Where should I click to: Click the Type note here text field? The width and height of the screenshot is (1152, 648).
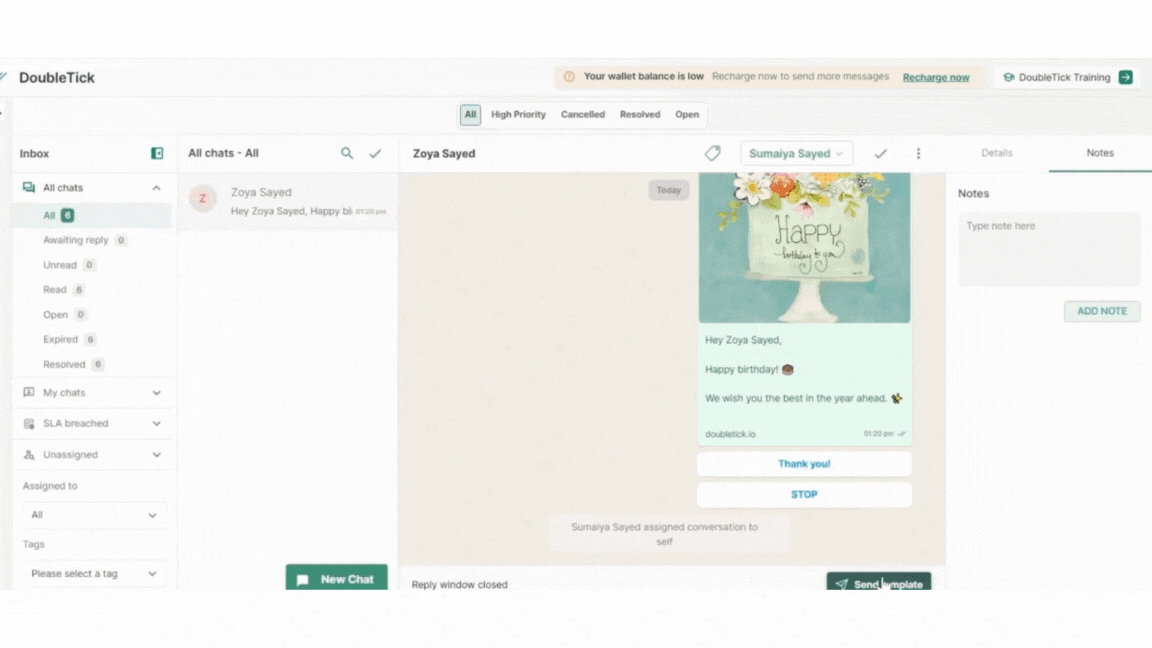point(1048,249)
